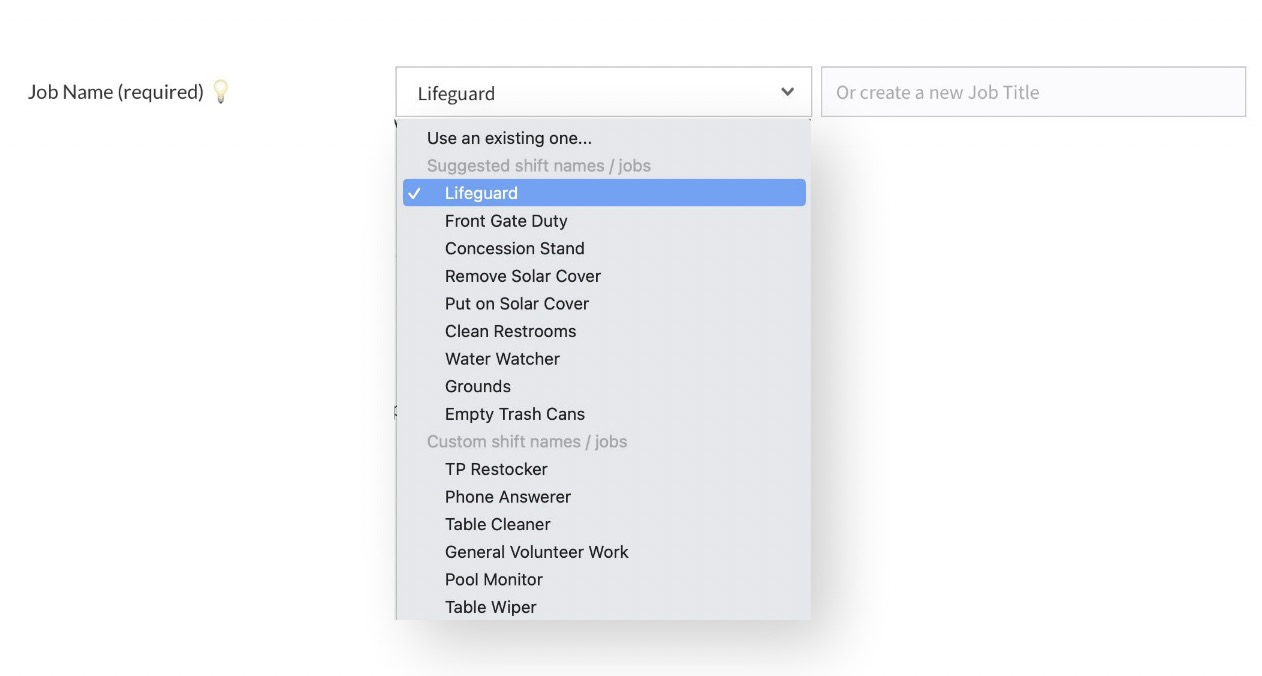Pick Remove Solar Cover option

click(x=523, y=276)
